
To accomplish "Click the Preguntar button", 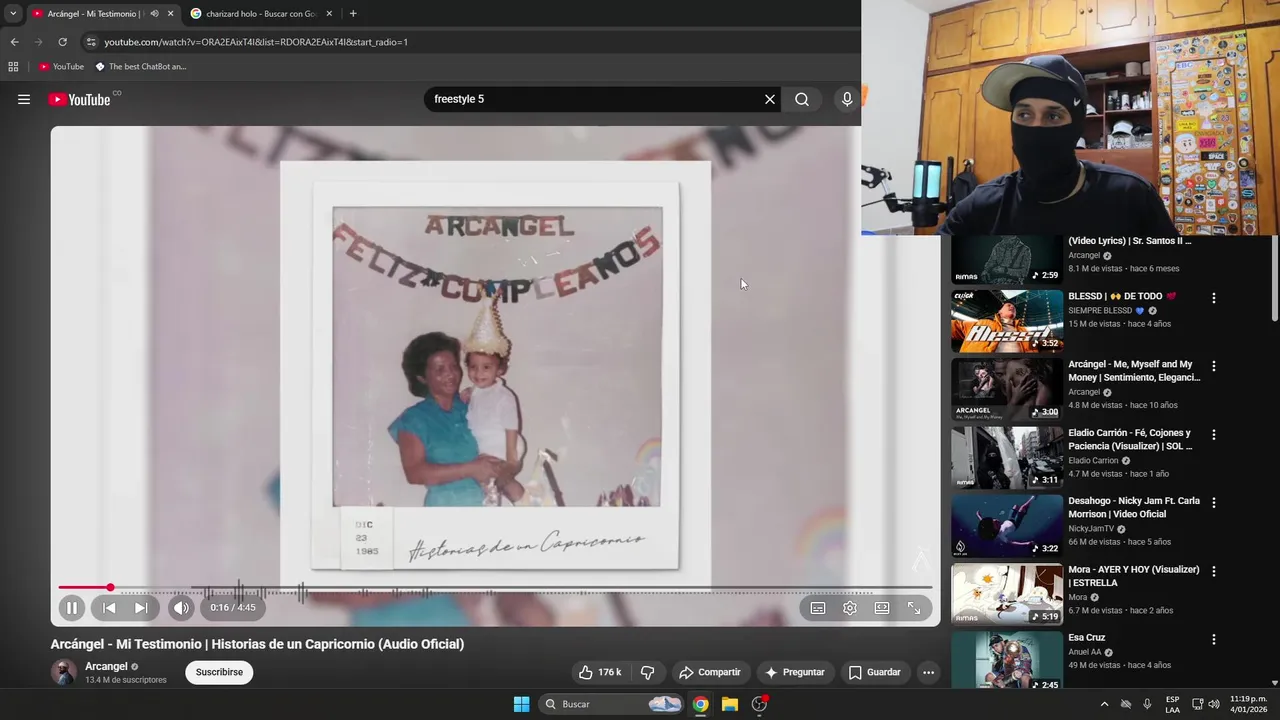I will click(x=795, y=672).
